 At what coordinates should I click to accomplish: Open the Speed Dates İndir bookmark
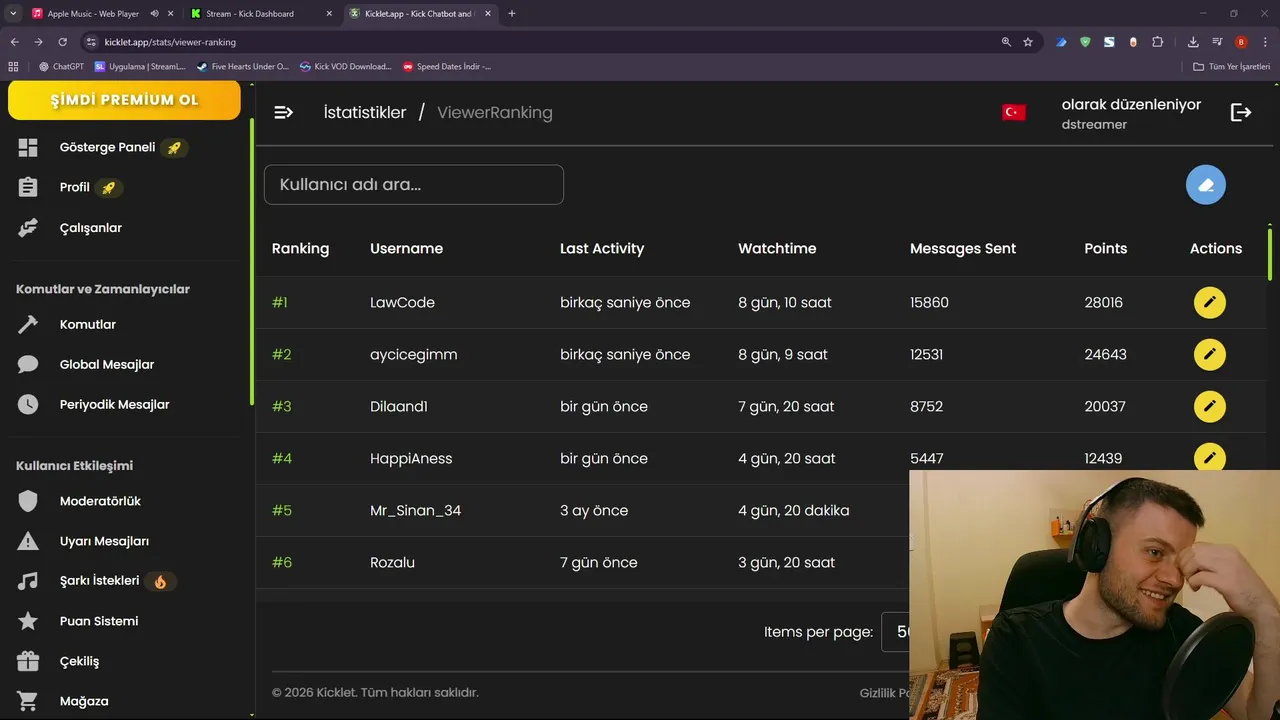coord(446,67)
